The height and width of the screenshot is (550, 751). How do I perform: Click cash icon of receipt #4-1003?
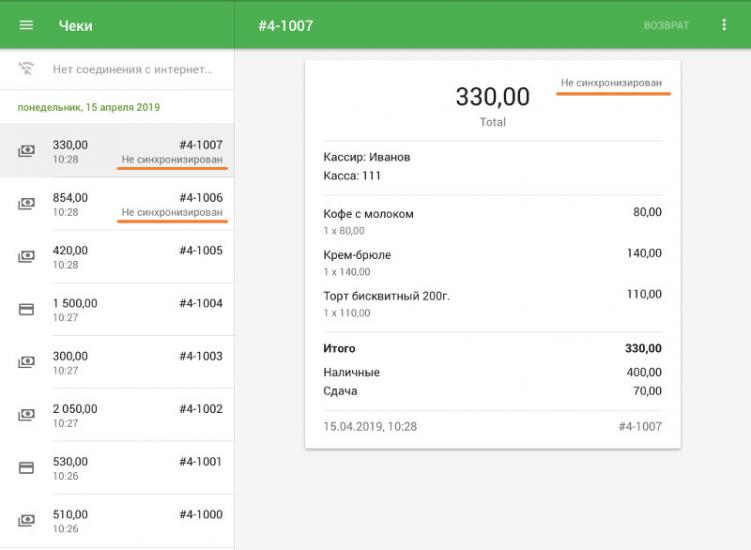(x=26, y=362)
